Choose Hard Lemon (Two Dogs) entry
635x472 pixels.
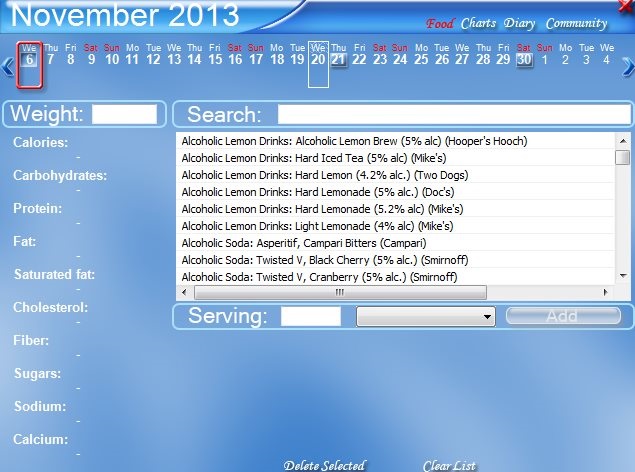pos(395,175)
